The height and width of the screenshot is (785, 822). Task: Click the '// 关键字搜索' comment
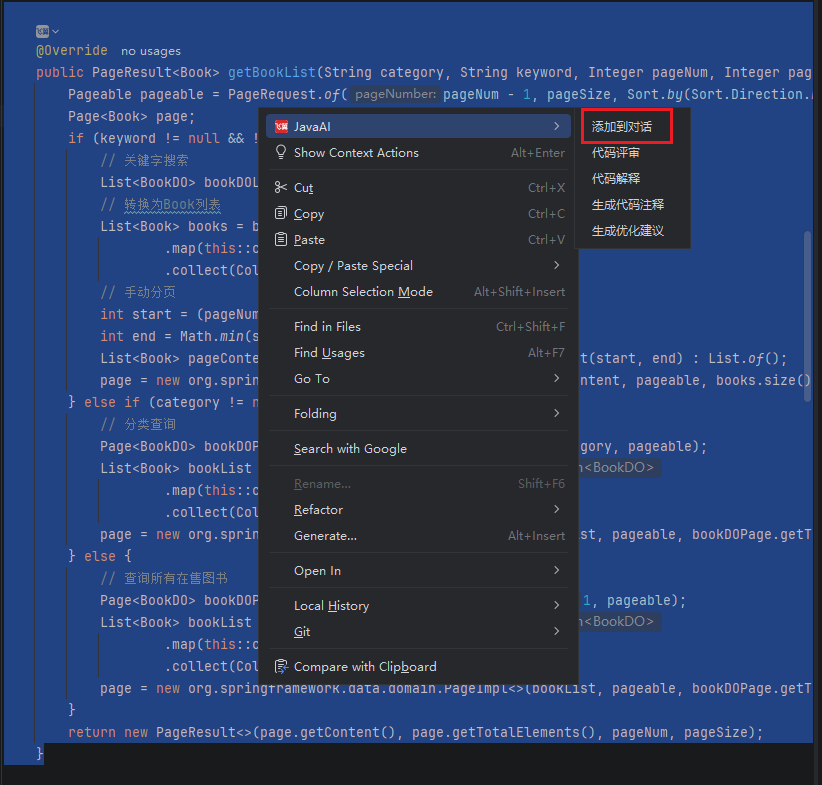[x=144, y=160]
